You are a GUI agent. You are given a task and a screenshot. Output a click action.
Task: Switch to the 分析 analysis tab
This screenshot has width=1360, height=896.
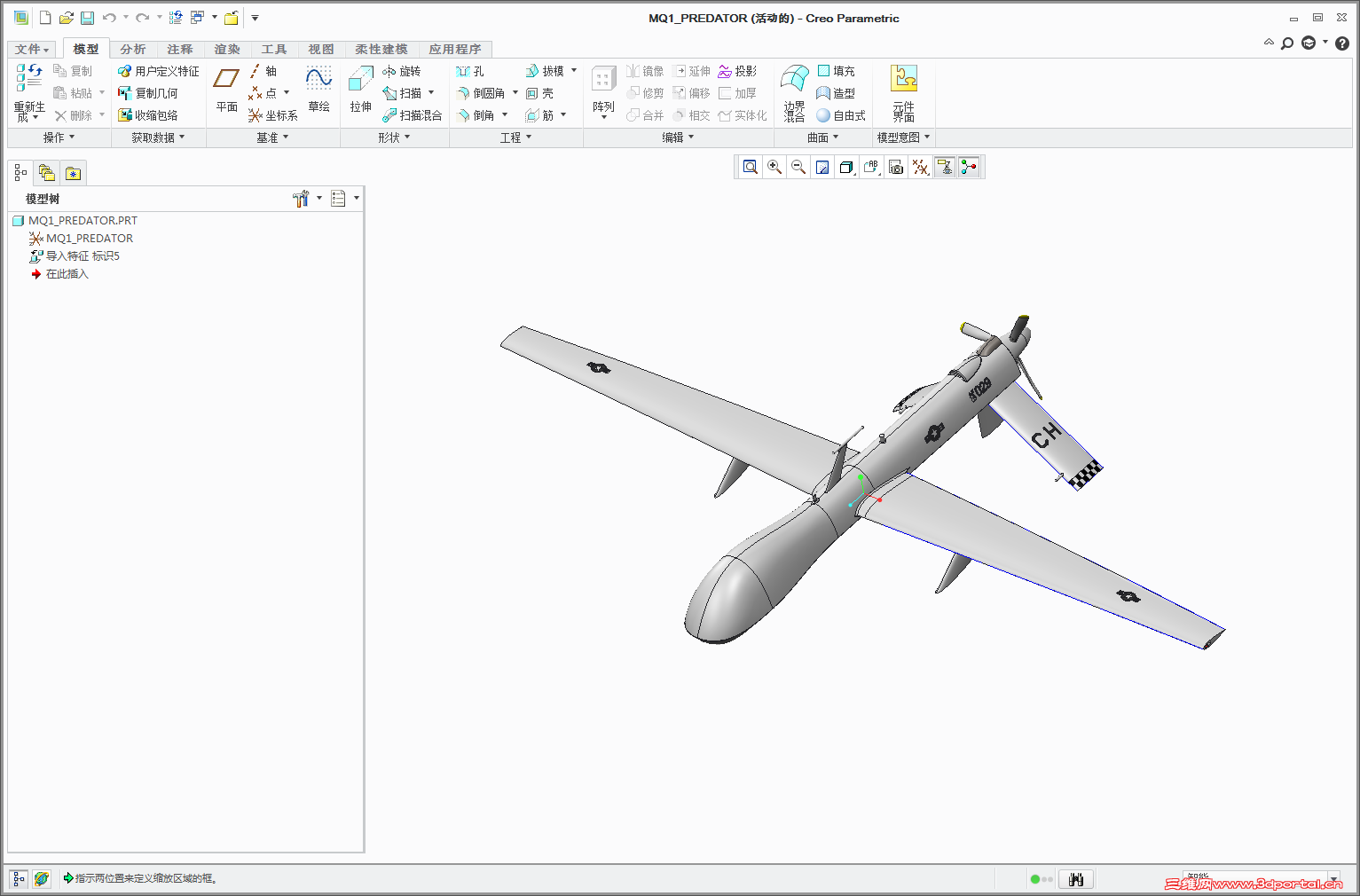[x=133, y=49]
